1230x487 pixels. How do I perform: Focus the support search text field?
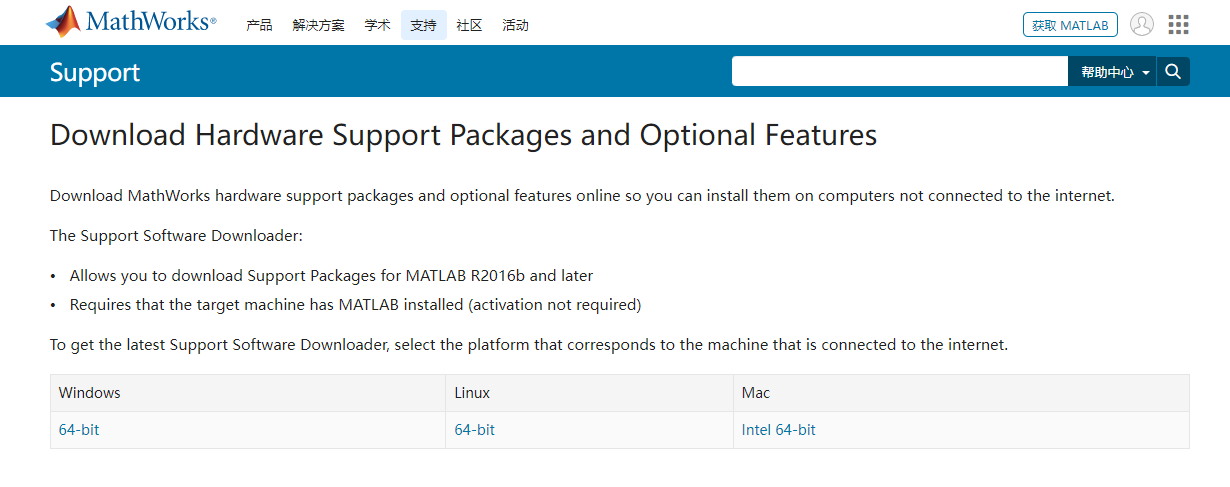point(900,71)
